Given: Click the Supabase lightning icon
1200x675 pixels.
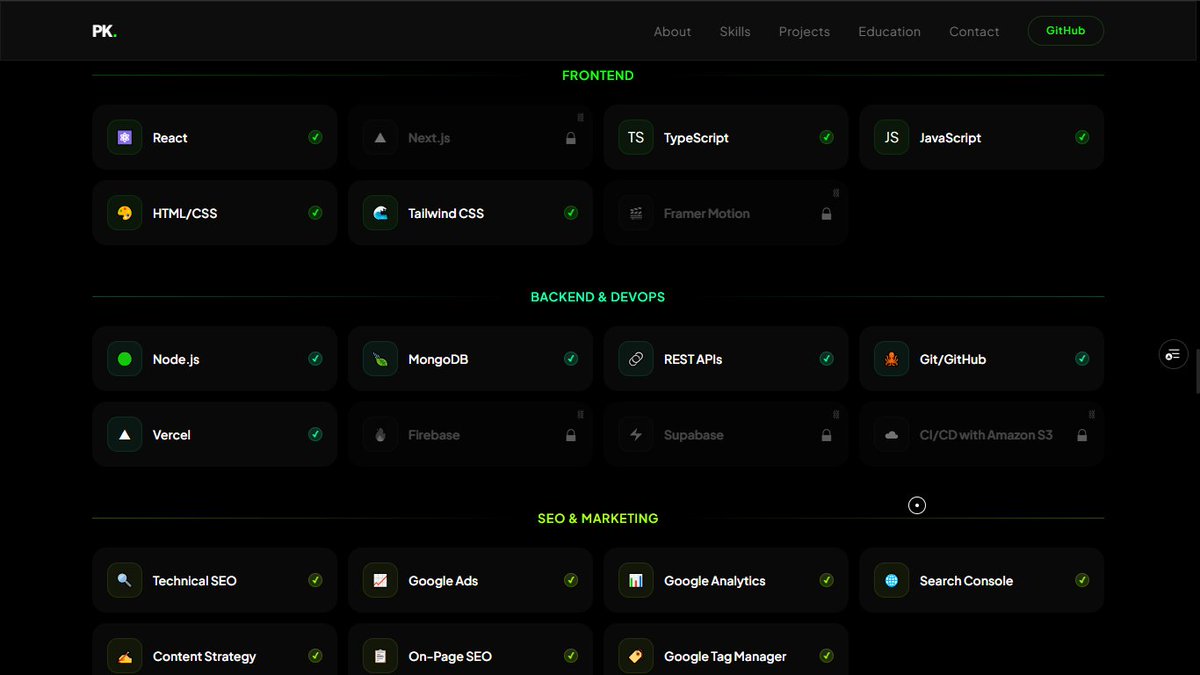Looking at the screenshot, I should pos(636,435).
